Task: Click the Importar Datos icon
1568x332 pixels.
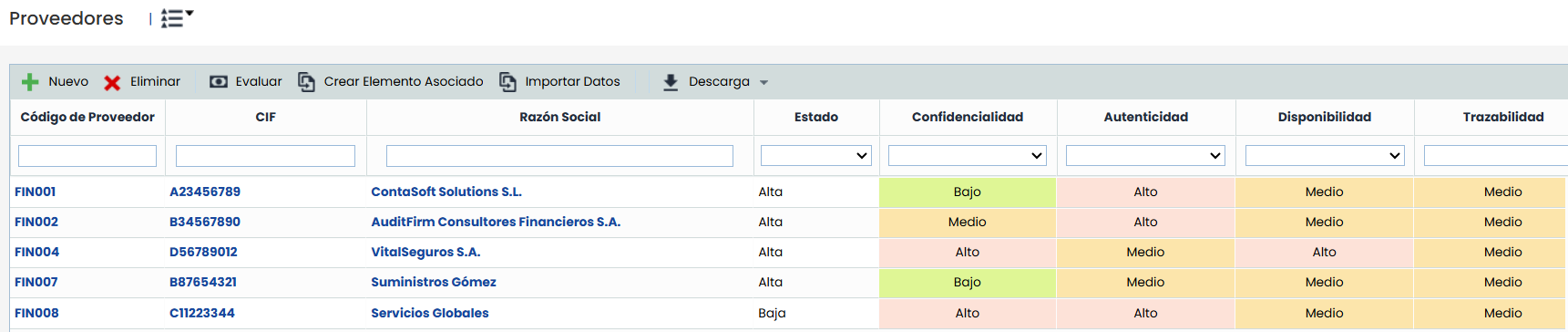Action: pyautogui.click(x=507, y=82)
